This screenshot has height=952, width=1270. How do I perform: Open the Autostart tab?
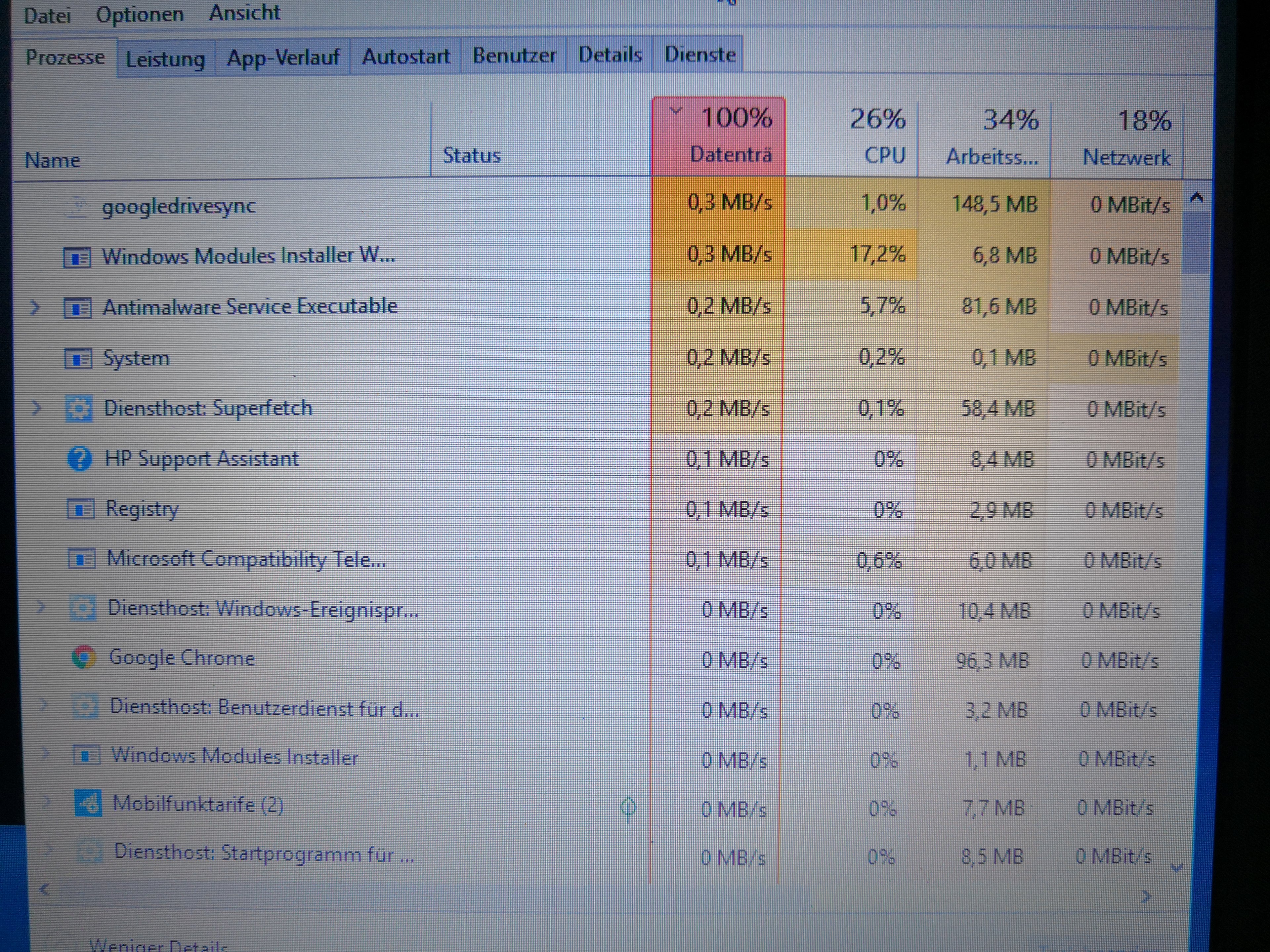(x=405, y=56)
